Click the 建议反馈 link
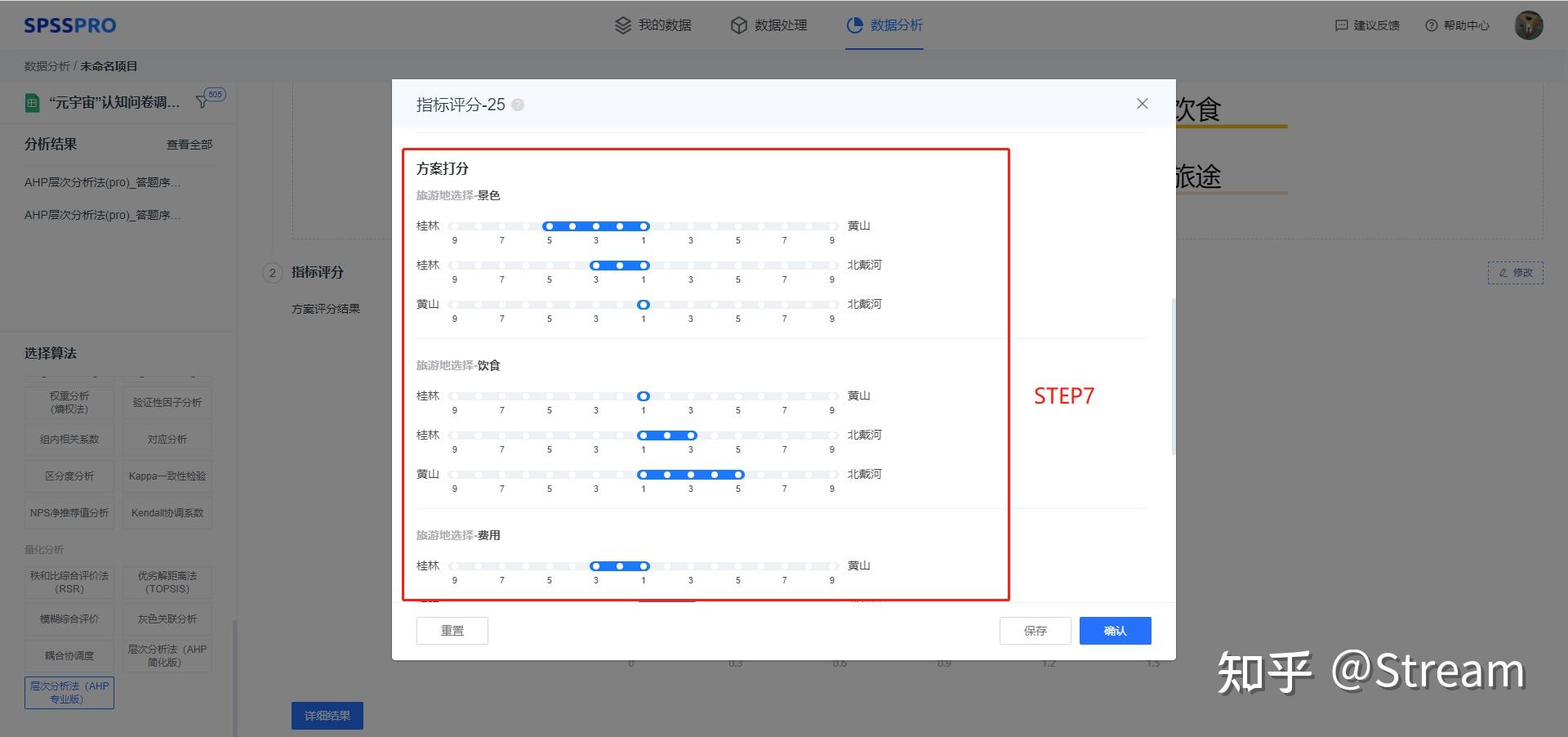 coord(1368,25)
